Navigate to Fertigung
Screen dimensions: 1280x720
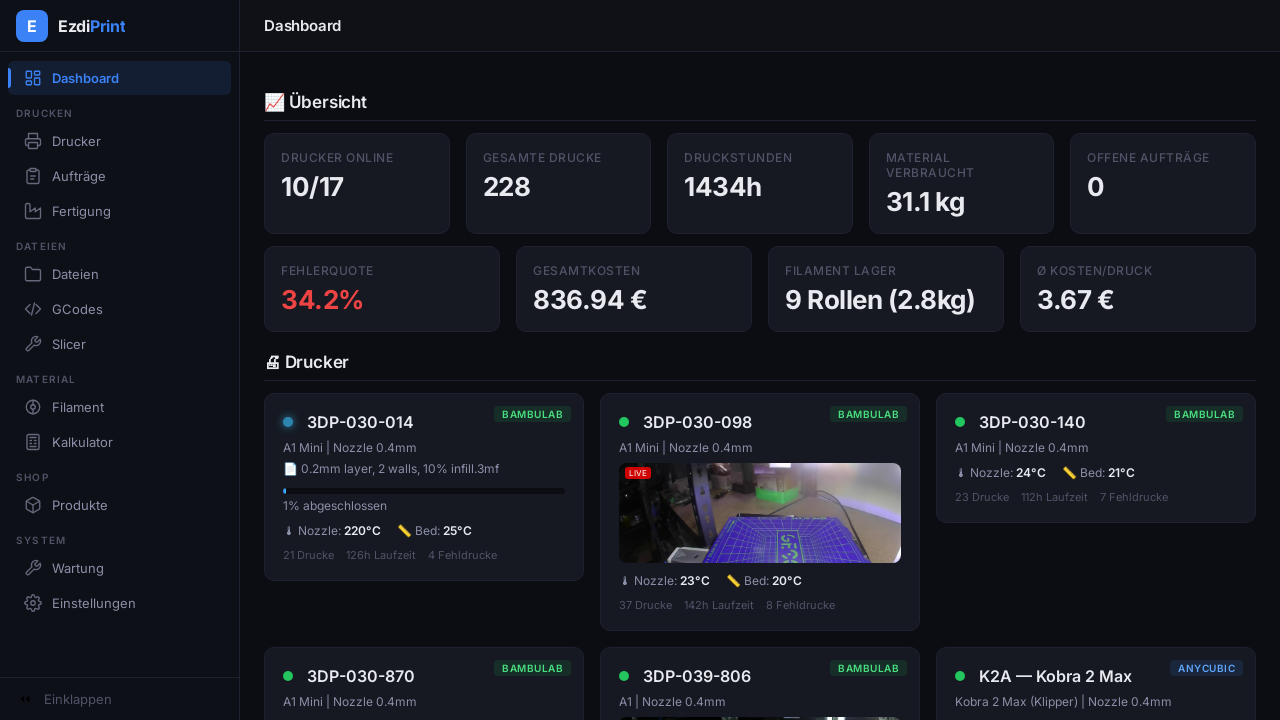pyautogui.click(x=120, y=211)
